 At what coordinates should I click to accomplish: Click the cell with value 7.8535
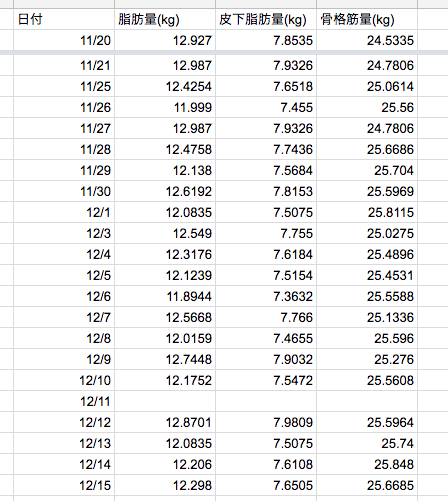[x=266, y=40]
